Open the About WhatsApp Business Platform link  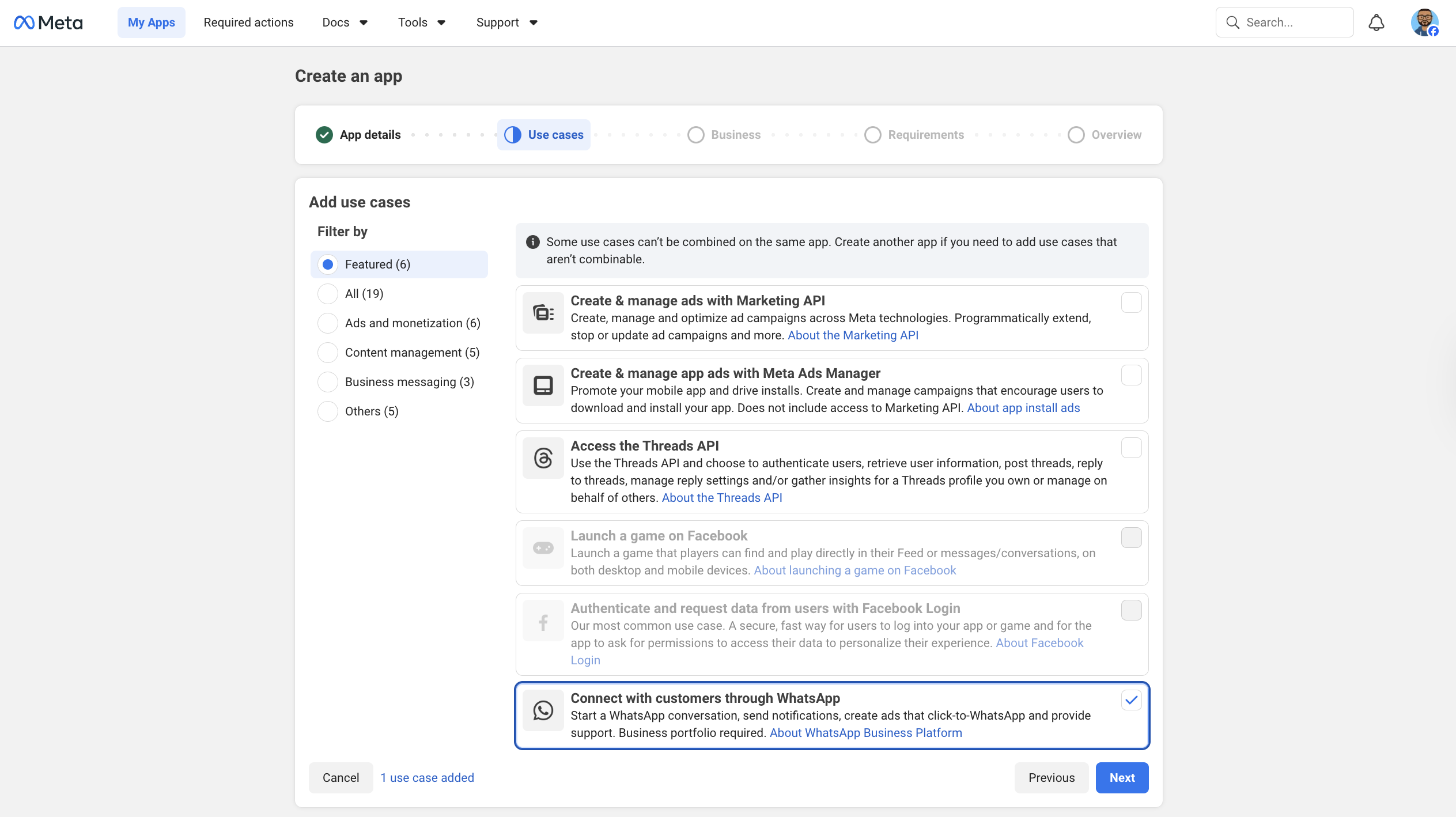point(865,733)
